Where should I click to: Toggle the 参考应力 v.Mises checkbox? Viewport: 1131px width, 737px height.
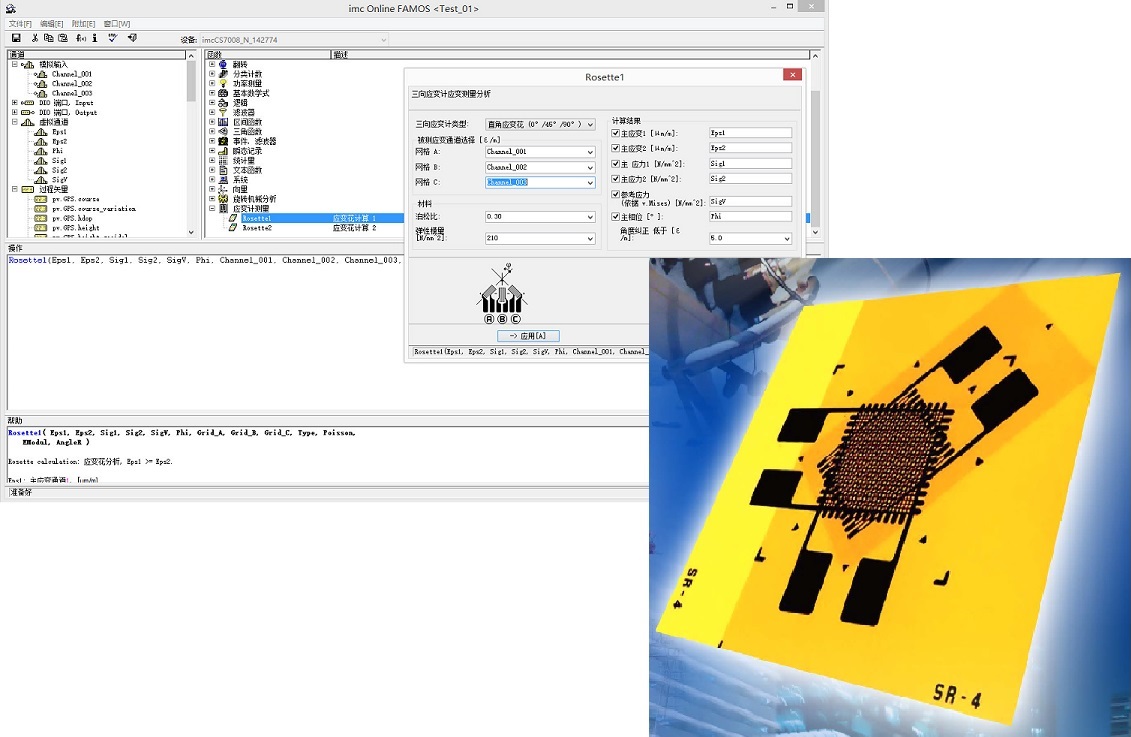pos(615,195)
